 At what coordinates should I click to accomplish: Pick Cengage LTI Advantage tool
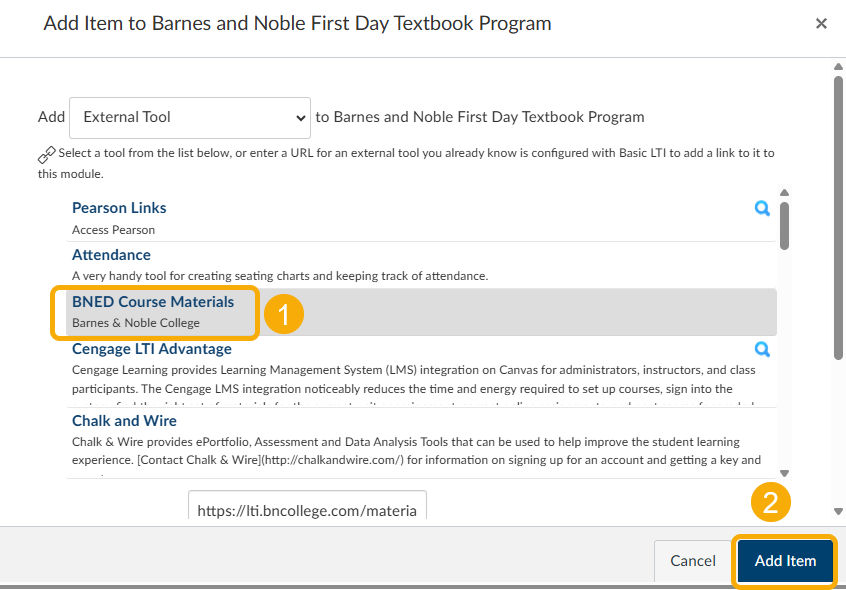click(152, 349)
